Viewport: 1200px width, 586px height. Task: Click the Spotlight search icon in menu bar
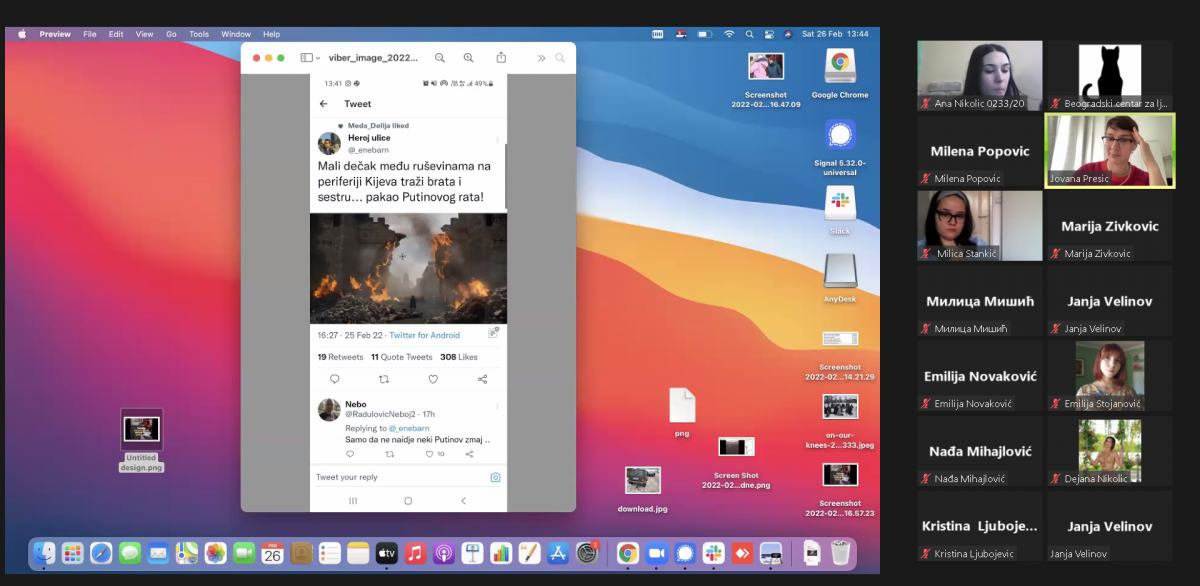tap(750, 34)
